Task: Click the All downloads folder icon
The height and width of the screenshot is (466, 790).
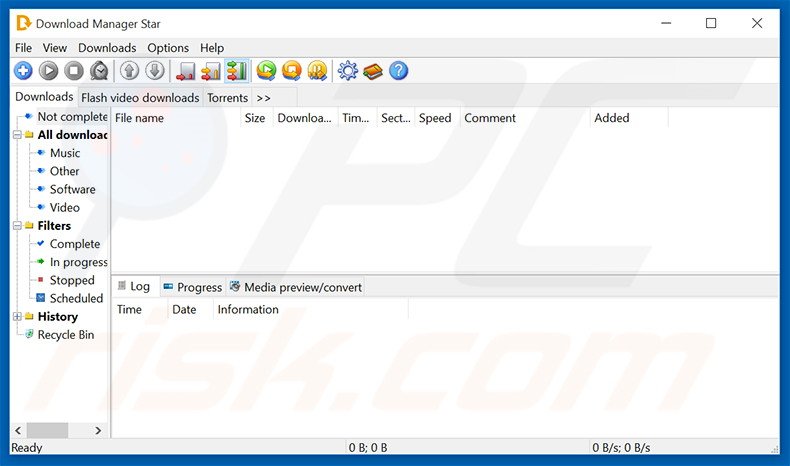Action: tap(29, 135)
